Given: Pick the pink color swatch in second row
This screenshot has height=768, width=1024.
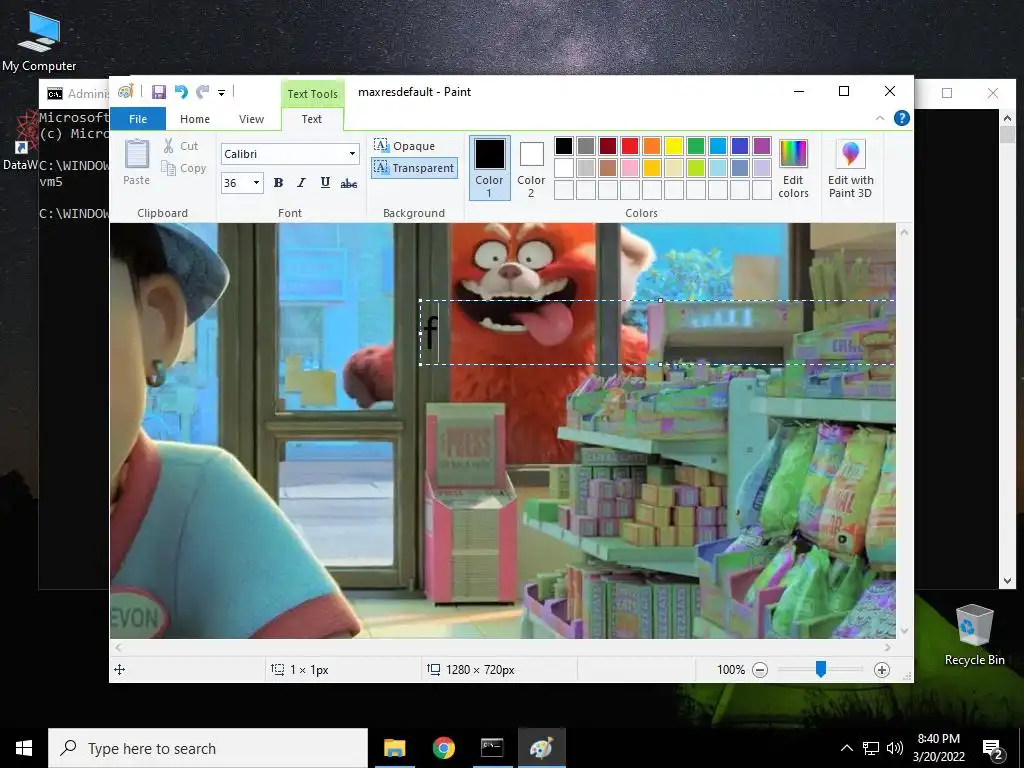Looking at the screenshot, I should tap(630, 168).
